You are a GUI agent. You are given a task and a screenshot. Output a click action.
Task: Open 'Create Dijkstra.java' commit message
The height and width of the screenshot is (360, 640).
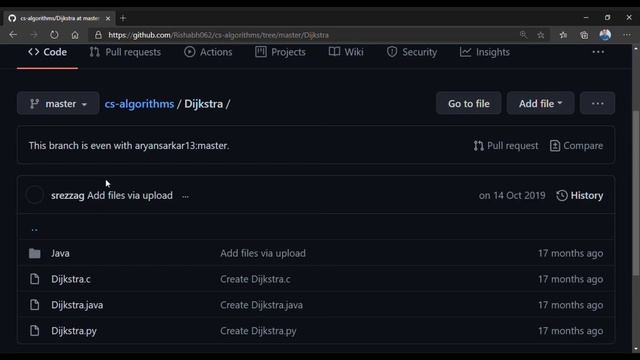coord(262,305)
